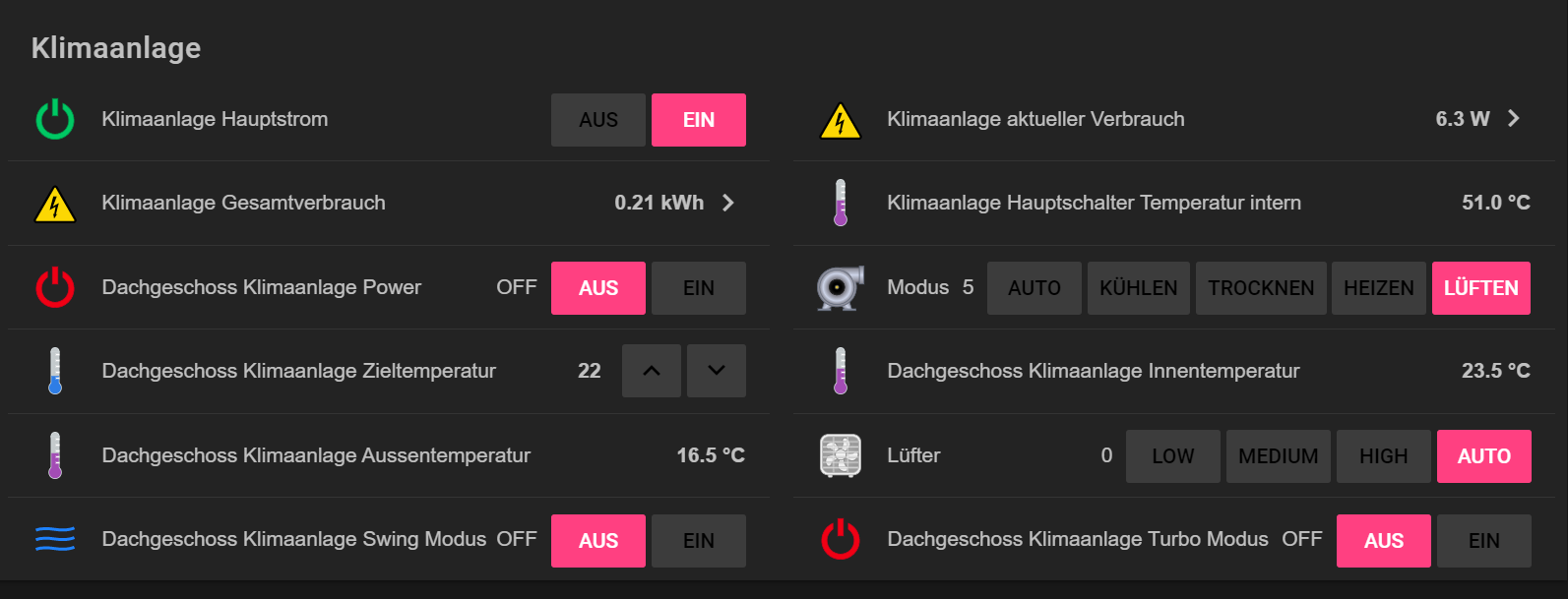Switch Dachgeschoss Klimaanlage Power to EIN
This screenshot has height=599, width=1568.
coord(699,288)
